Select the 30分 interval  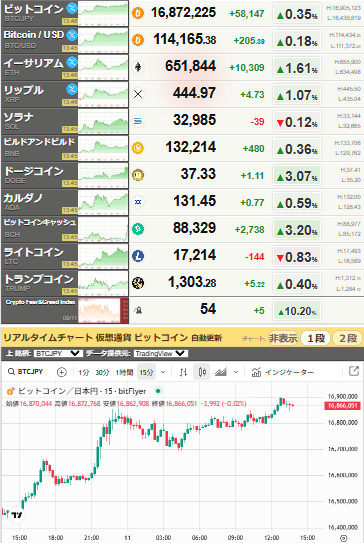coord(102,372)
